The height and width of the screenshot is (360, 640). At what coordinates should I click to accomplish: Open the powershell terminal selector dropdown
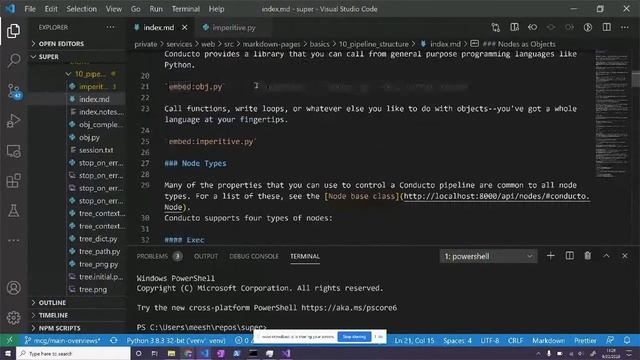pyautogui.click(x=488, y=256)
